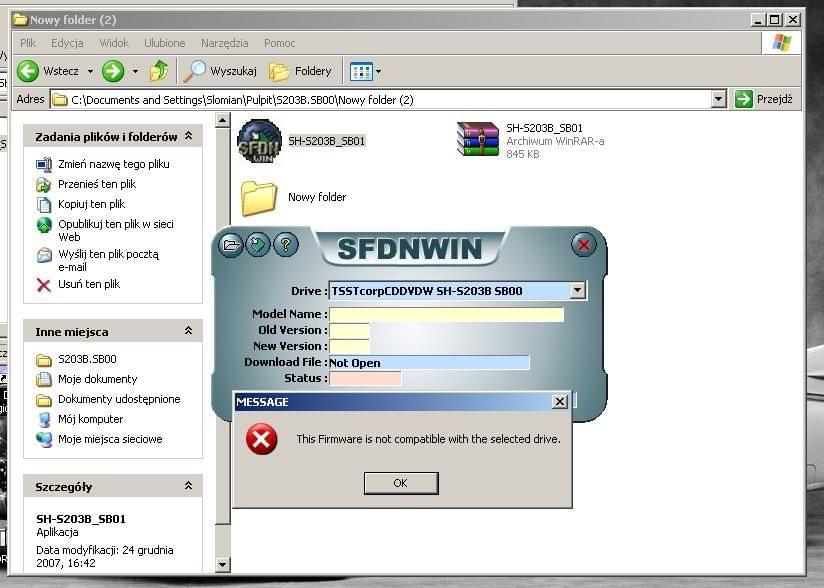
Task: Open the Narzędzia menu
Action: coord(224,43)
